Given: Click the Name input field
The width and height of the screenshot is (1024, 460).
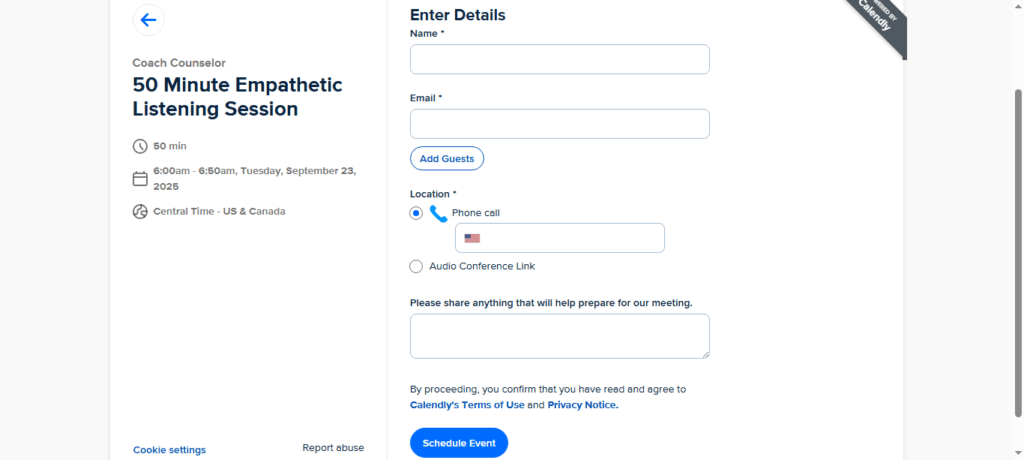Looking at the screenshot, I should [x=559, y=59].
